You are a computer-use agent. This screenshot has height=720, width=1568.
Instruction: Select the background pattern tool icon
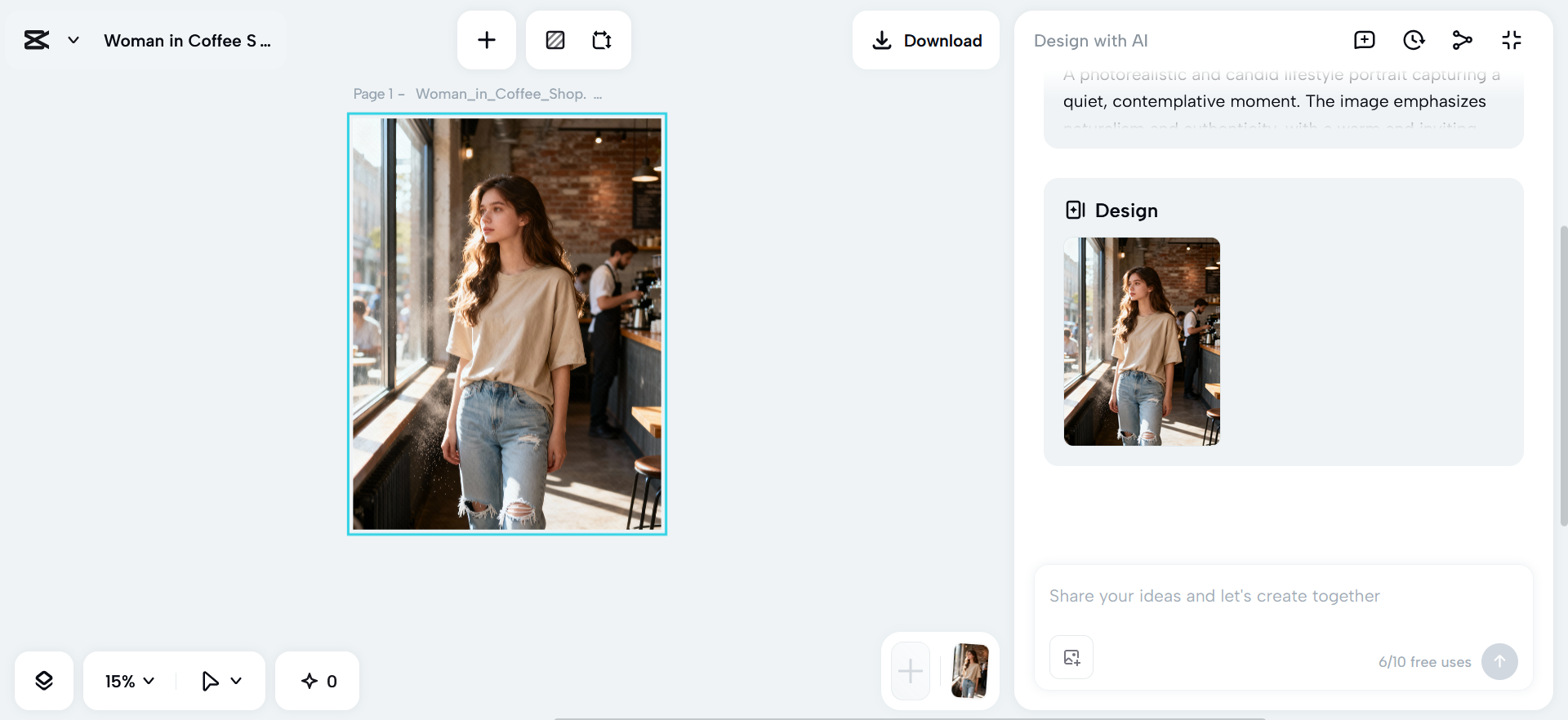555,40
